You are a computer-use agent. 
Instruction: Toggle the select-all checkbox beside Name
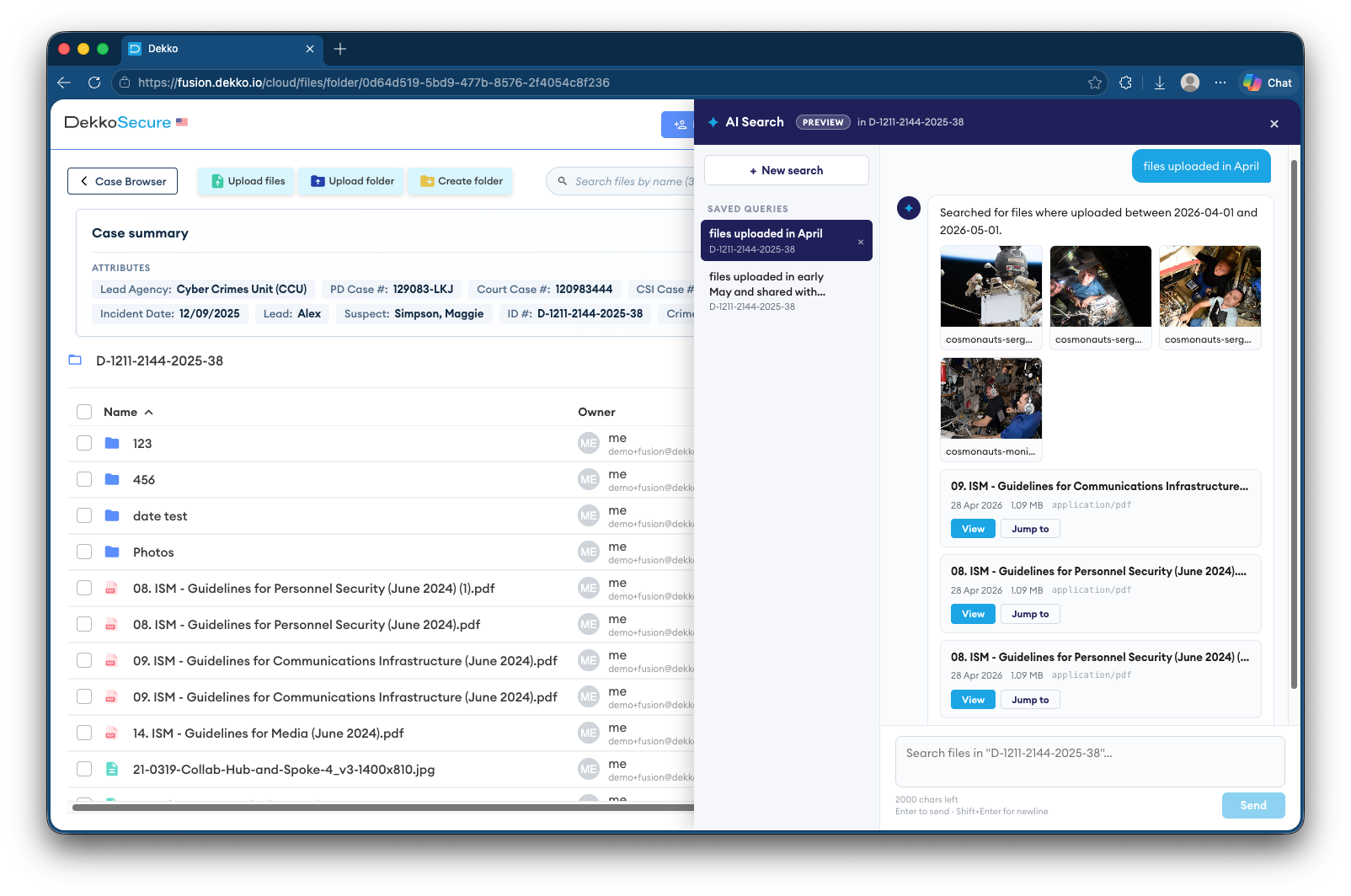click(x=84, y=412)
